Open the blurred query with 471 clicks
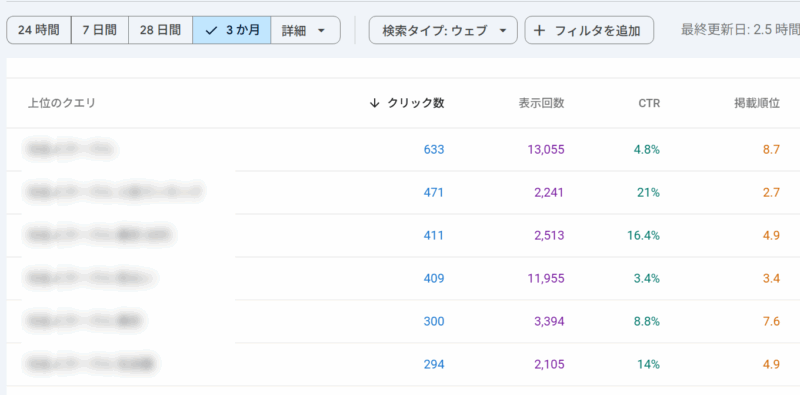Image resolution: width=800 pixels, height=395 pixels. (114, 192)
